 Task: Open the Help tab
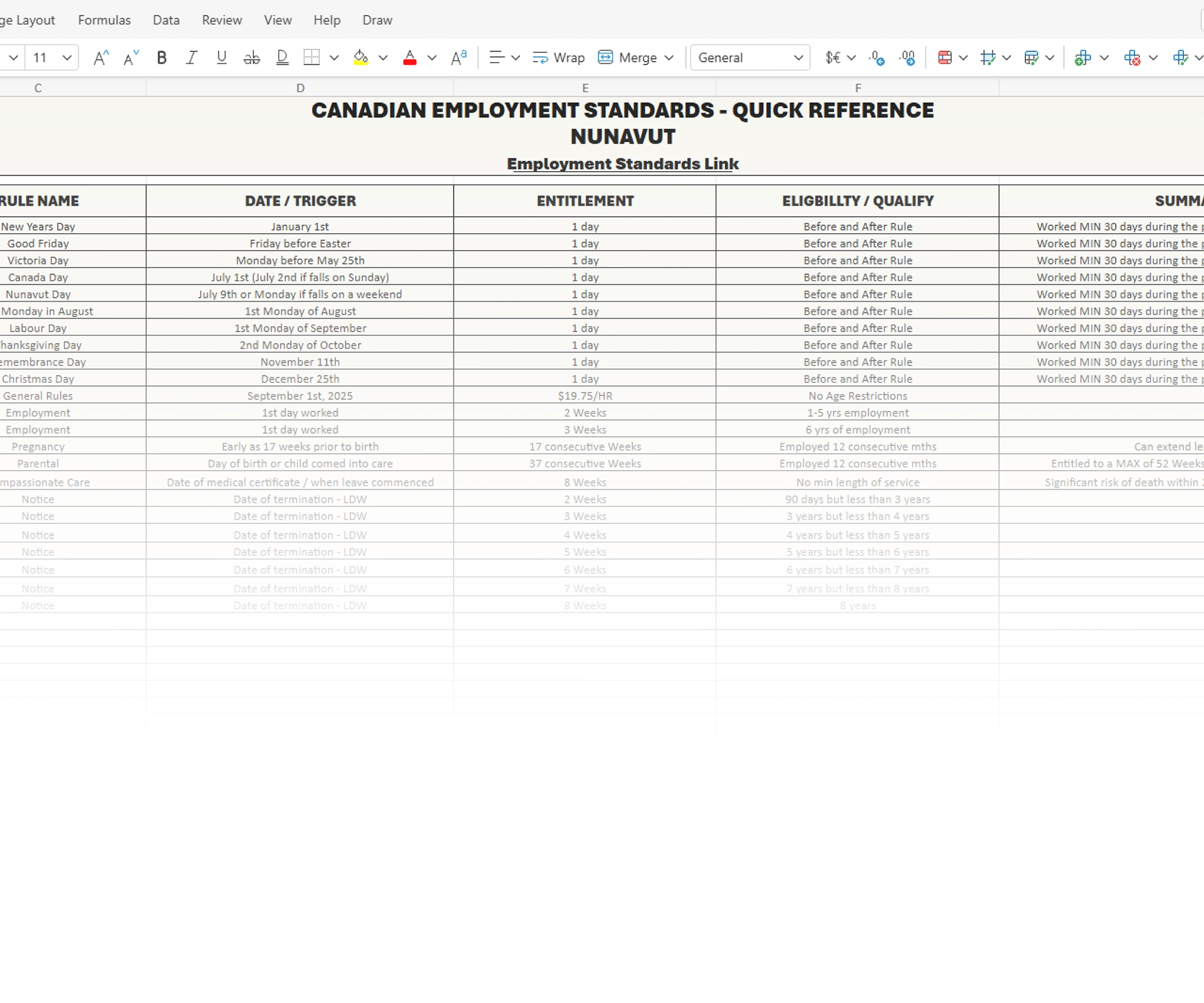pyautogui.click(x=327, y=20)
